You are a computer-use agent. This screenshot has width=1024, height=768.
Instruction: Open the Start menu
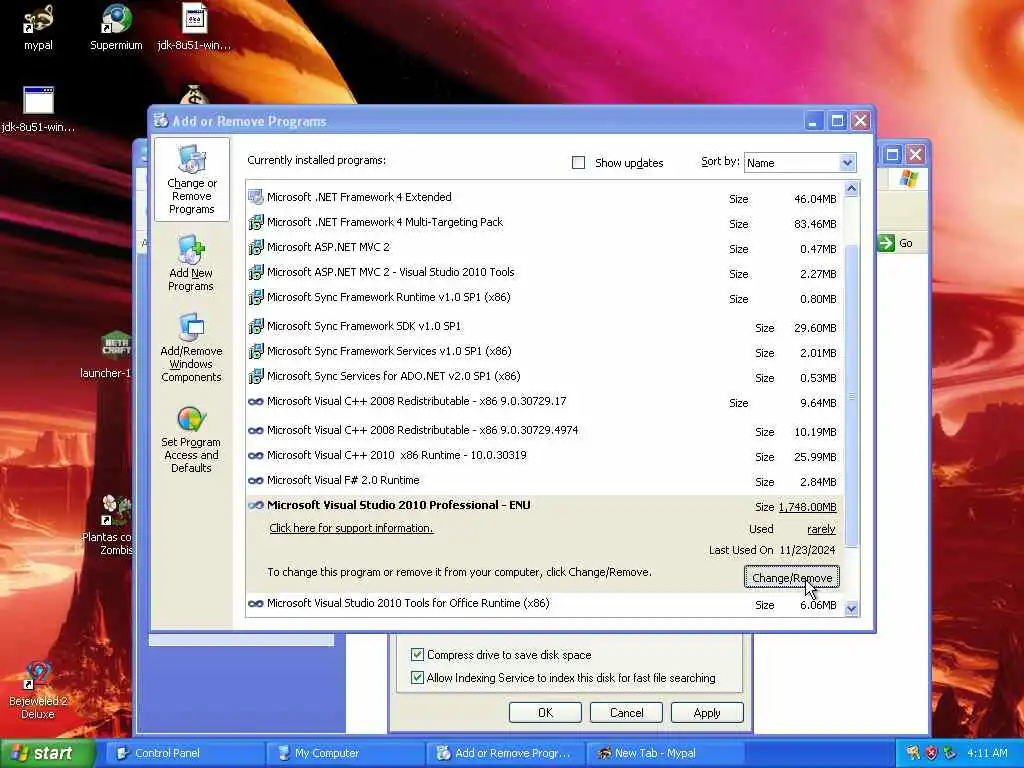46,753
